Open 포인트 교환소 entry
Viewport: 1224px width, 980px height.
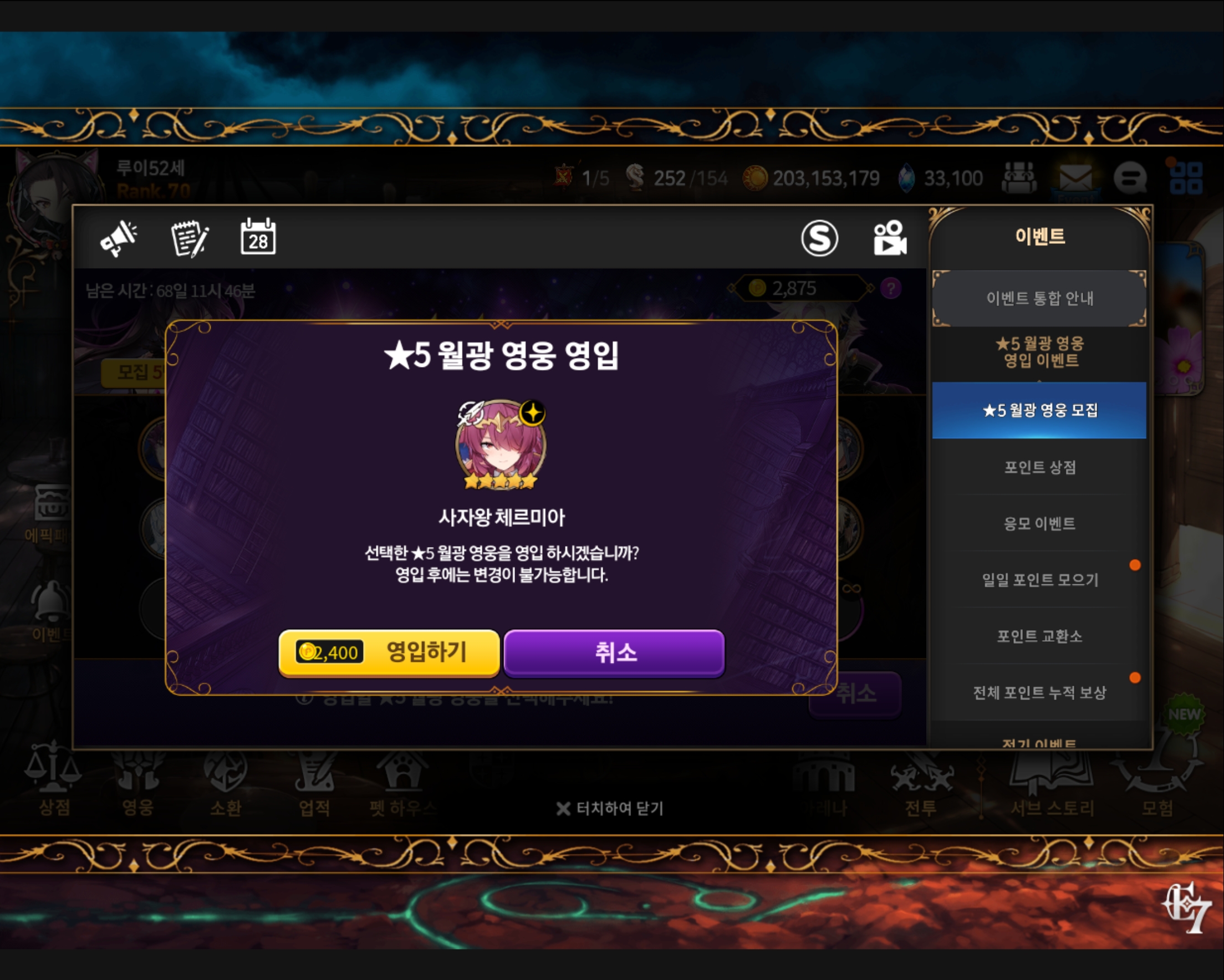(1039, 635)
